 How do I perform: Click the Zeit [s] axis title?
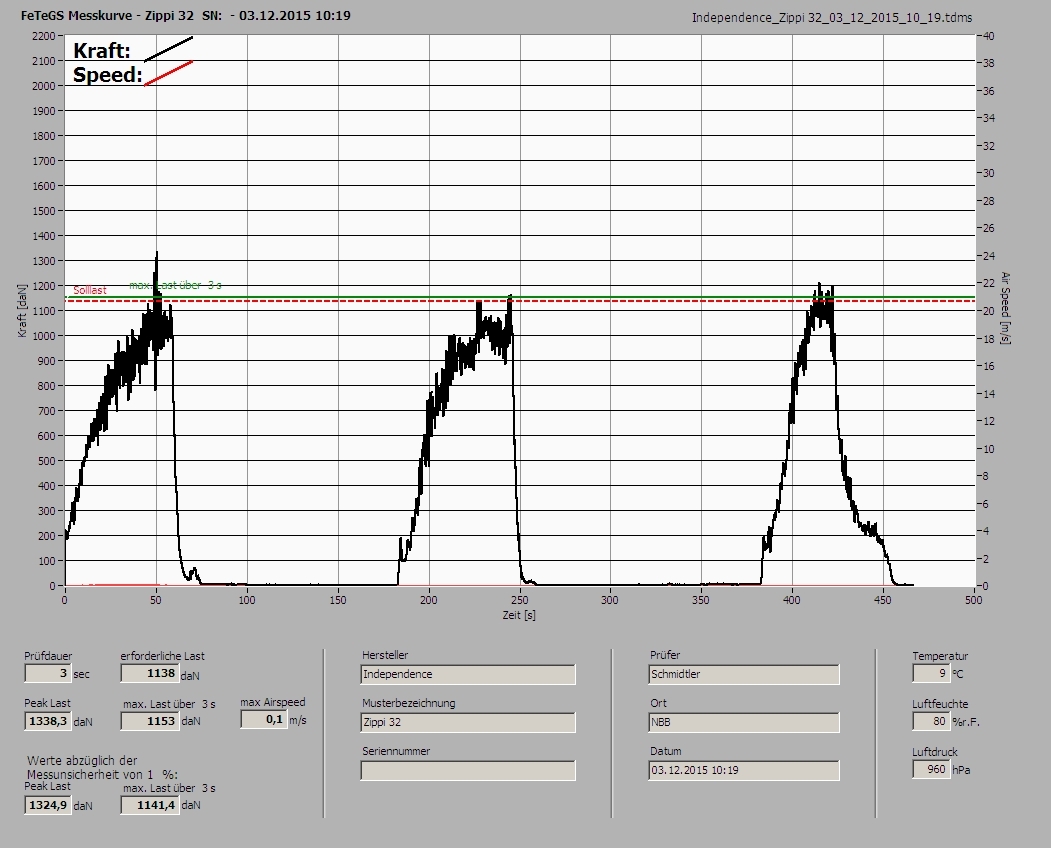[519, 615]
